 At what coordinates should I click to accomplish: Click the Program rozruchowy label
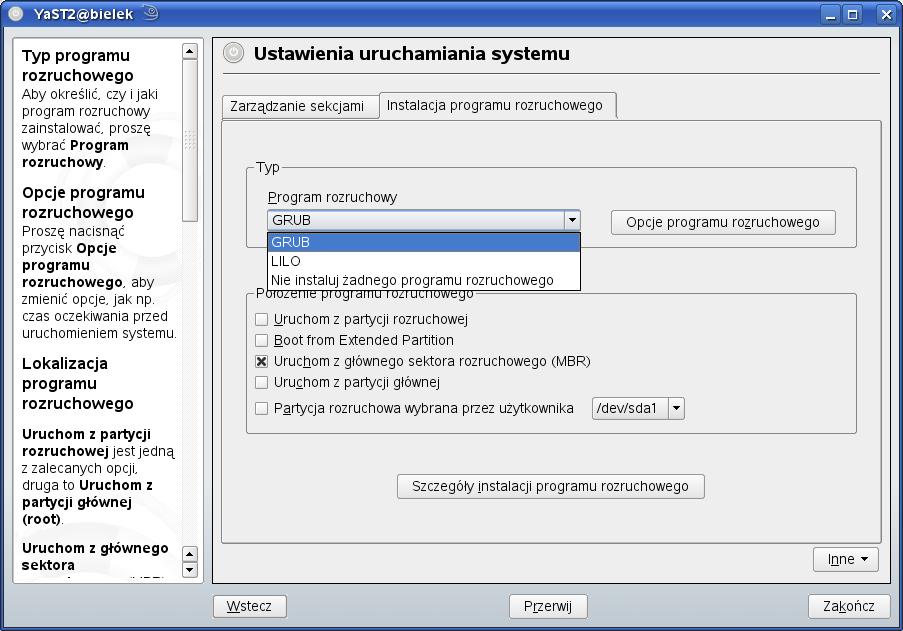(332, 197)
